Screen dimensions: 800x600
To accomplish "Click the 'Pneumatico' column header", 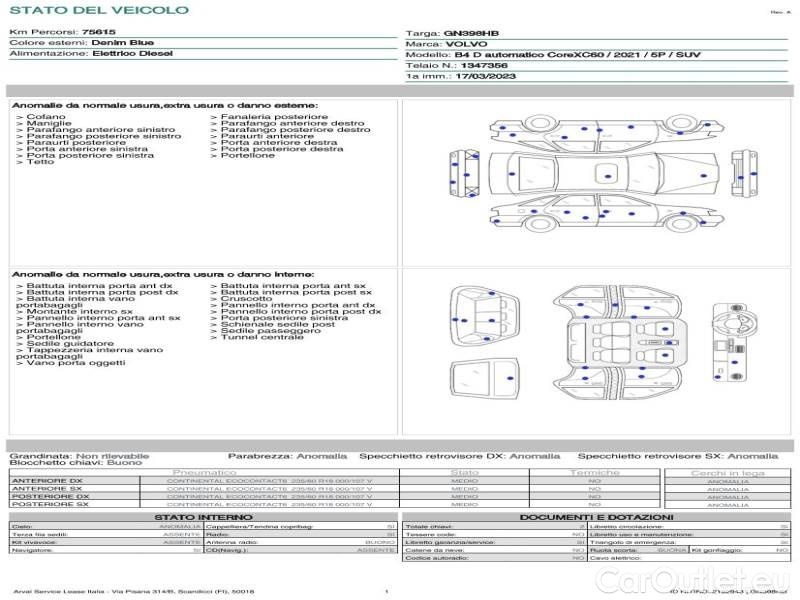I will click(205, 472).
